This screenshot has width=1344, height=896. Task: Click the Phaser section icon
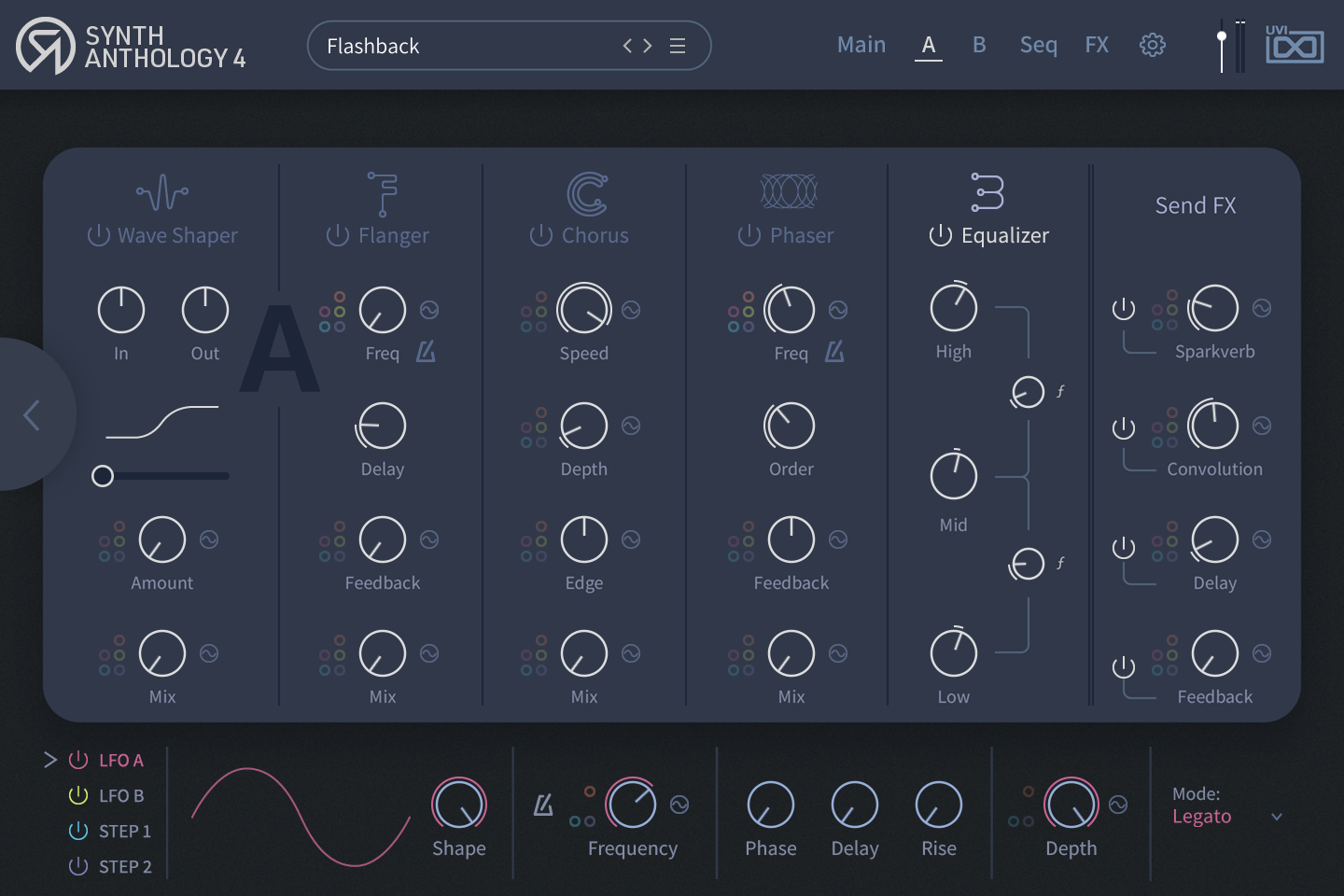tap(790, 190)
